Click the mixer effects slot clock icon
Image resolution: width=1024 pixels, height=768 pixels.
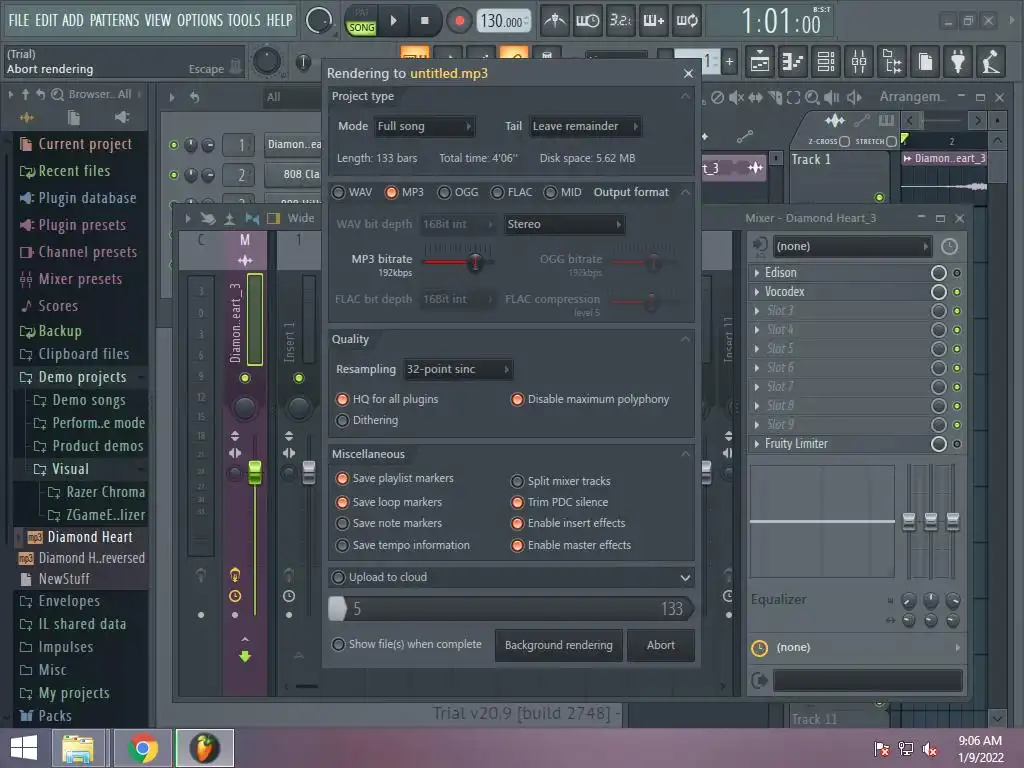pyautogui.click(x=949, y=246)
